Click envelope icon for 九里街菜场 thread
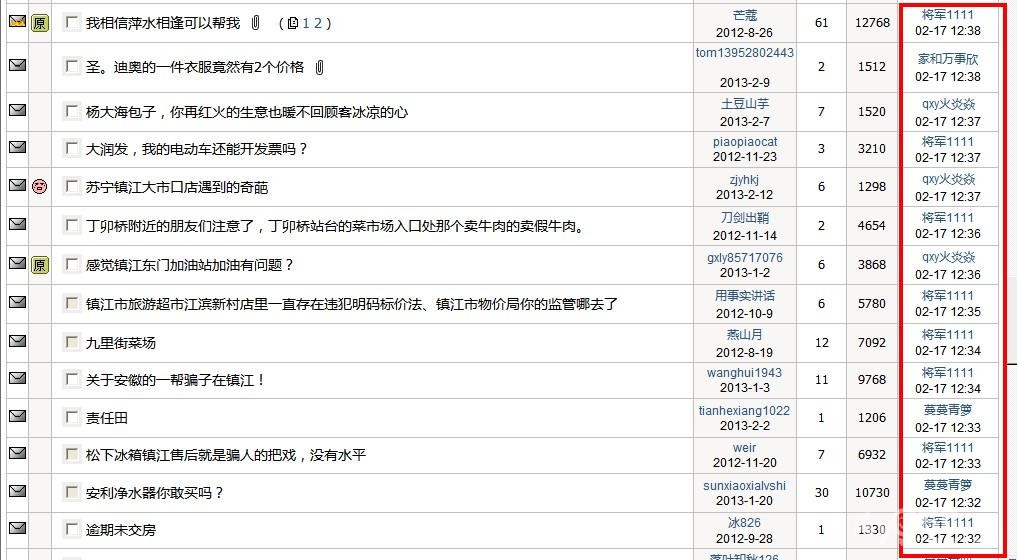The width and height of the screenshot is (1017, 560). [18, 341]
